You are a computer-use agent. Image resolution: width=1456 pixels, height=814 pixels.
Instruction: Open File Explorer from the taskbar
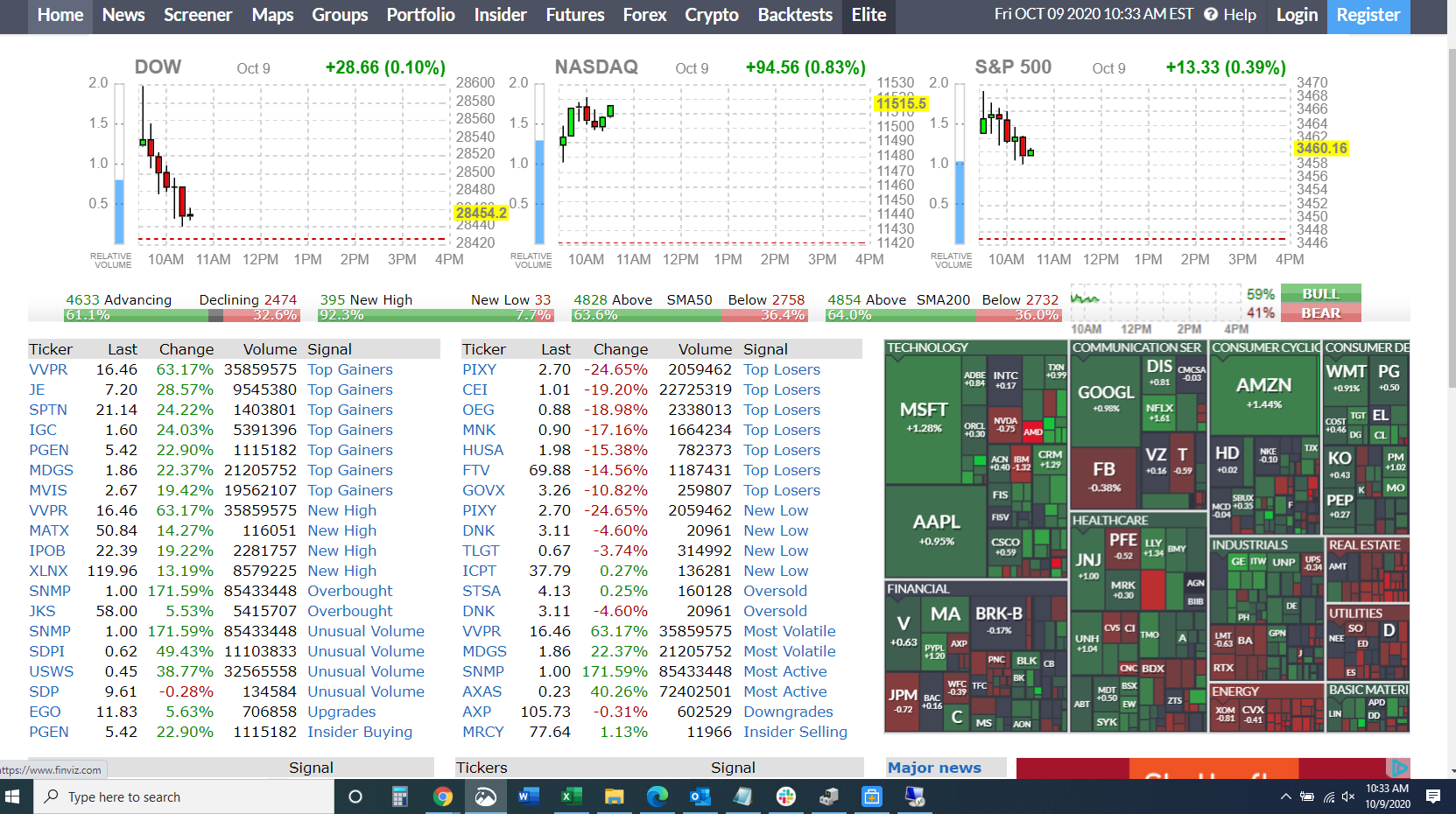[614, 796]
